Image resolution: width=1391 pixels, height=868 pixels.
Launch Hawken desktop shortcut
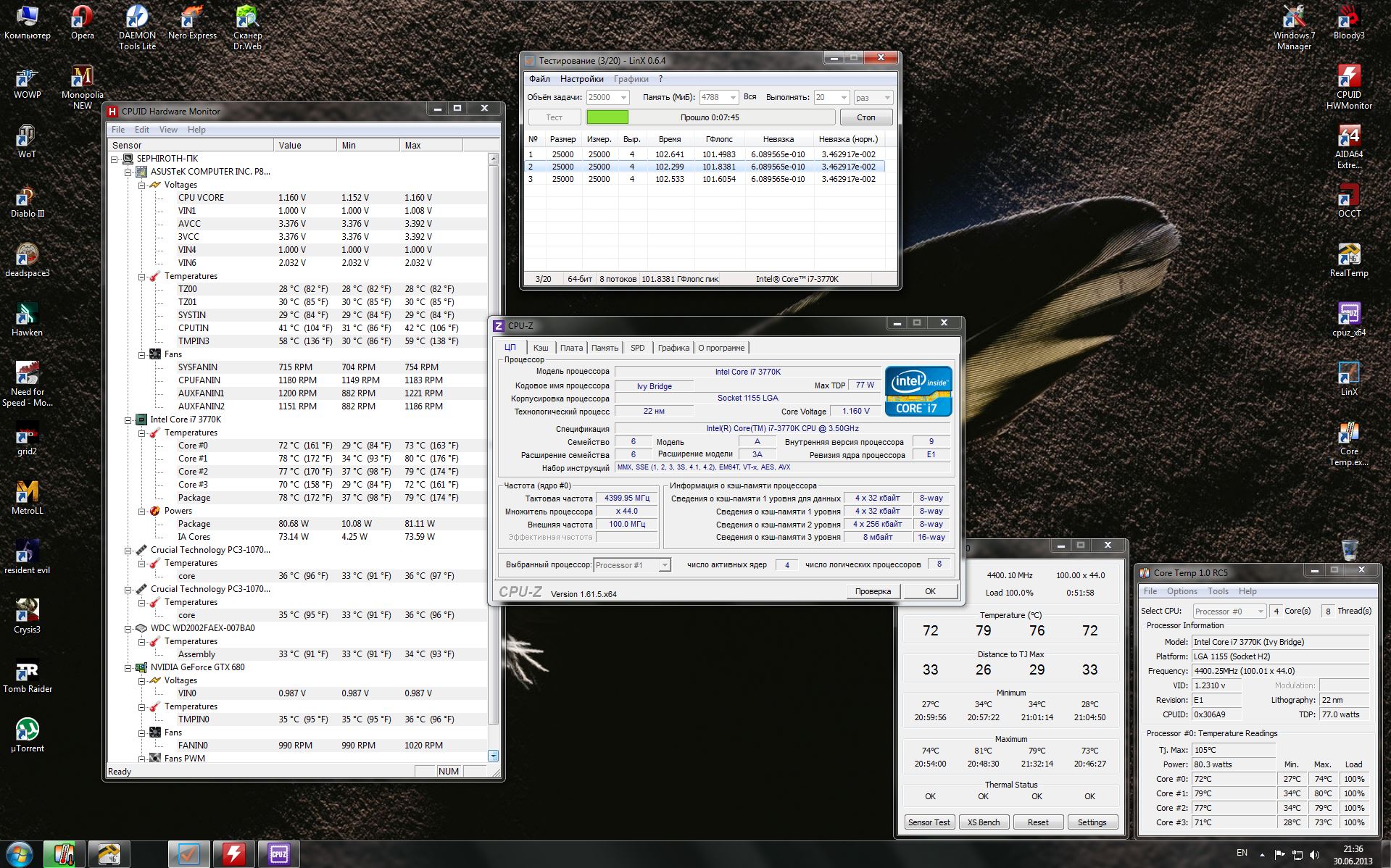click(x=27, y=320)
